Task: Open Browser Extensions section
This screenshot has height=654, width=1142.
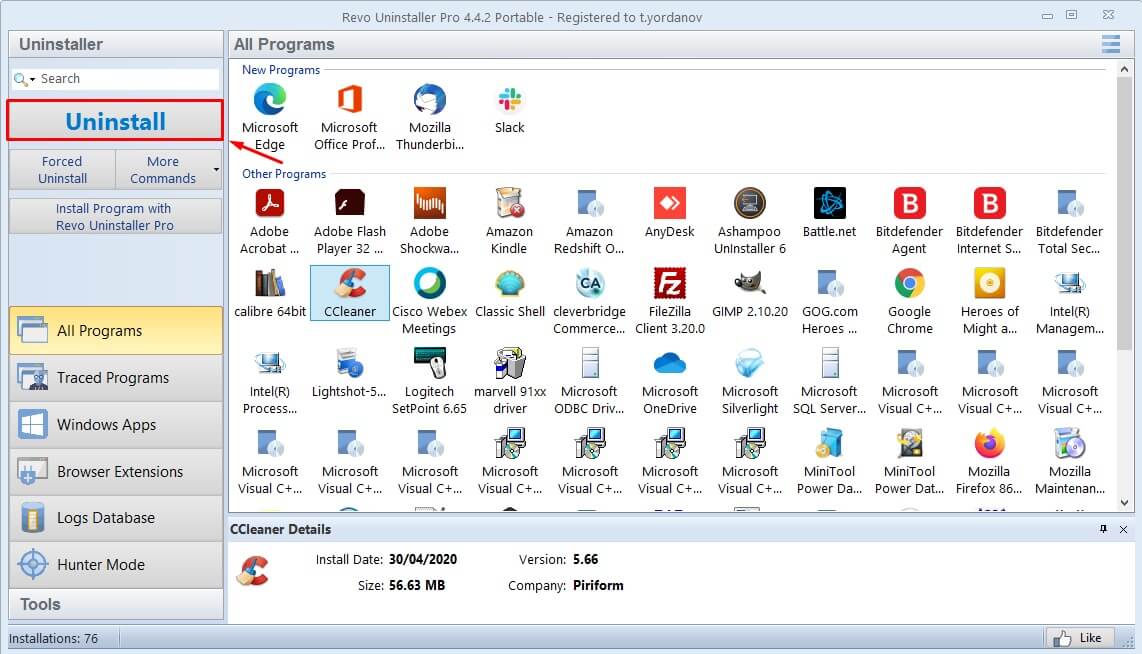Action: tap(116, 472)
